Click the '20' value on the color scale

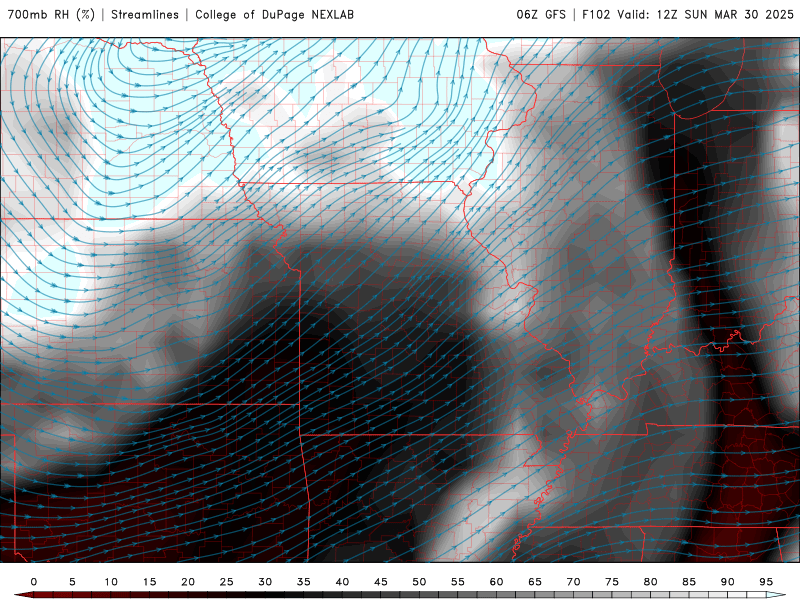pyautogui.click(x=188, y=582)
